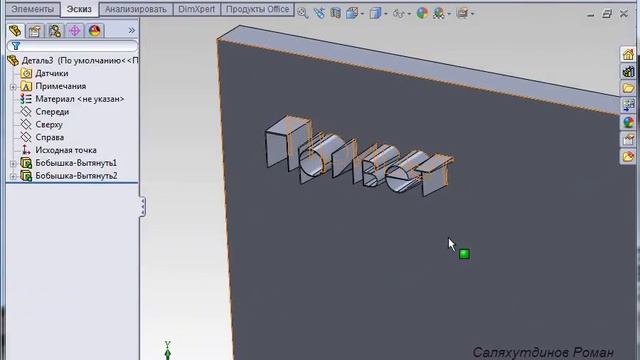Open the PropertyManager tab
640x360 pixels.
click(35, 31)
